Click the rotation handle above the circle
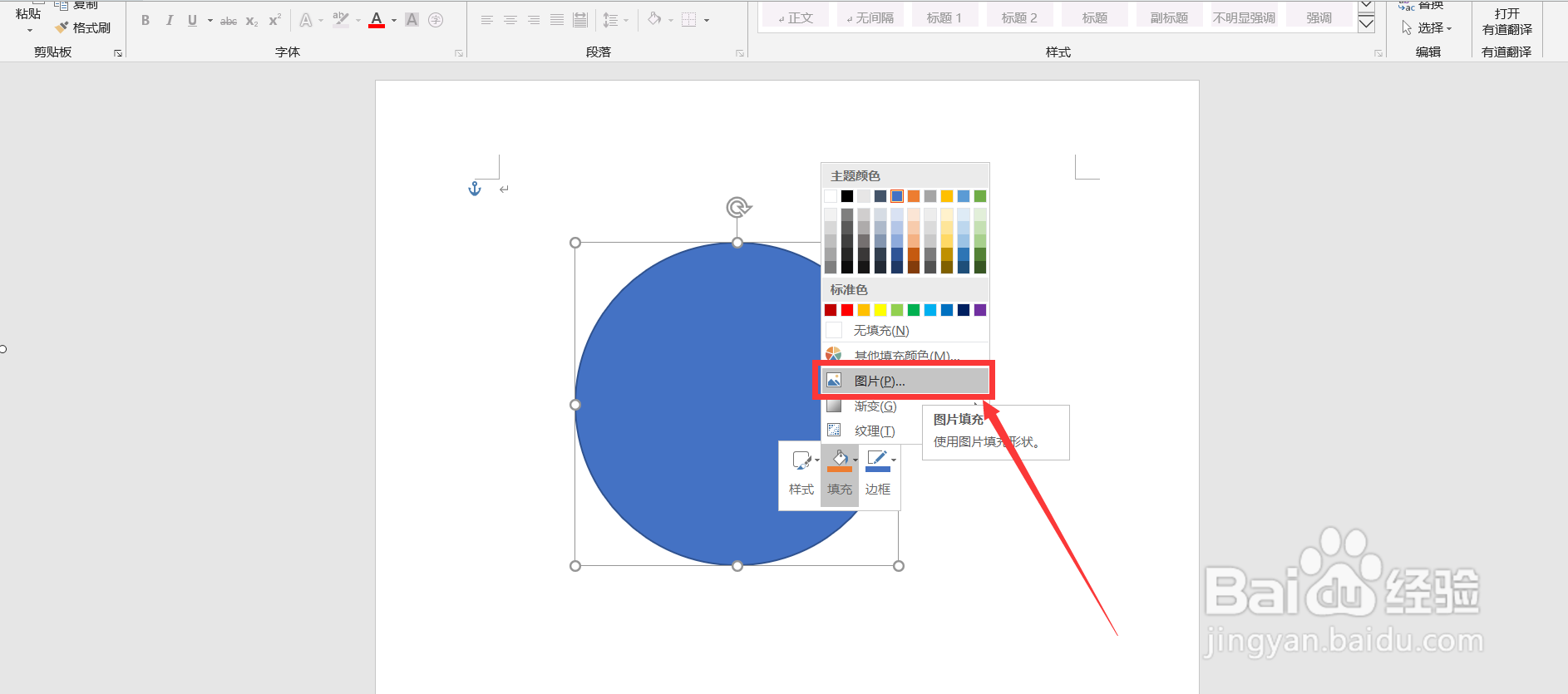The height and width of the screenshot is (694, 1568). [x=738, y=206]
